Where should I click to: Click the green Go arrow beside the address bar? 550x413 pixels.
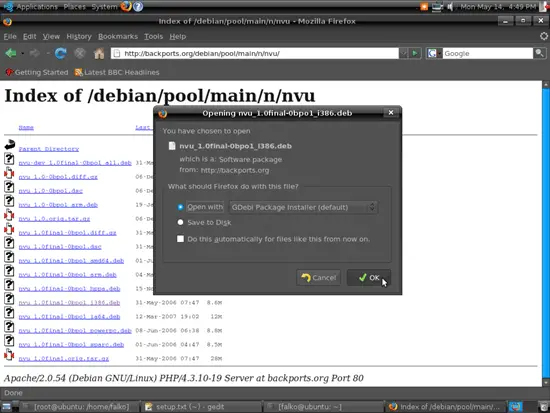pos(415,53)
